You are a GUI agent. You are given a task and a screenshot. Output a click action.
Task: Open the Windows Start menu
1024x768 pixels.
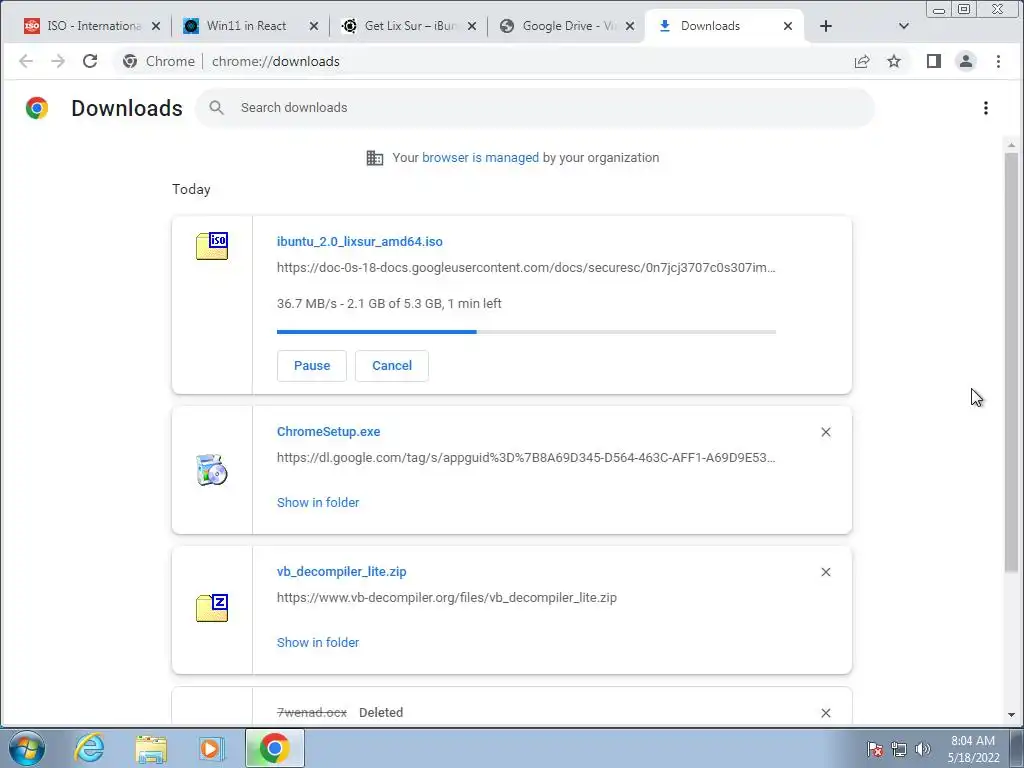27,748
